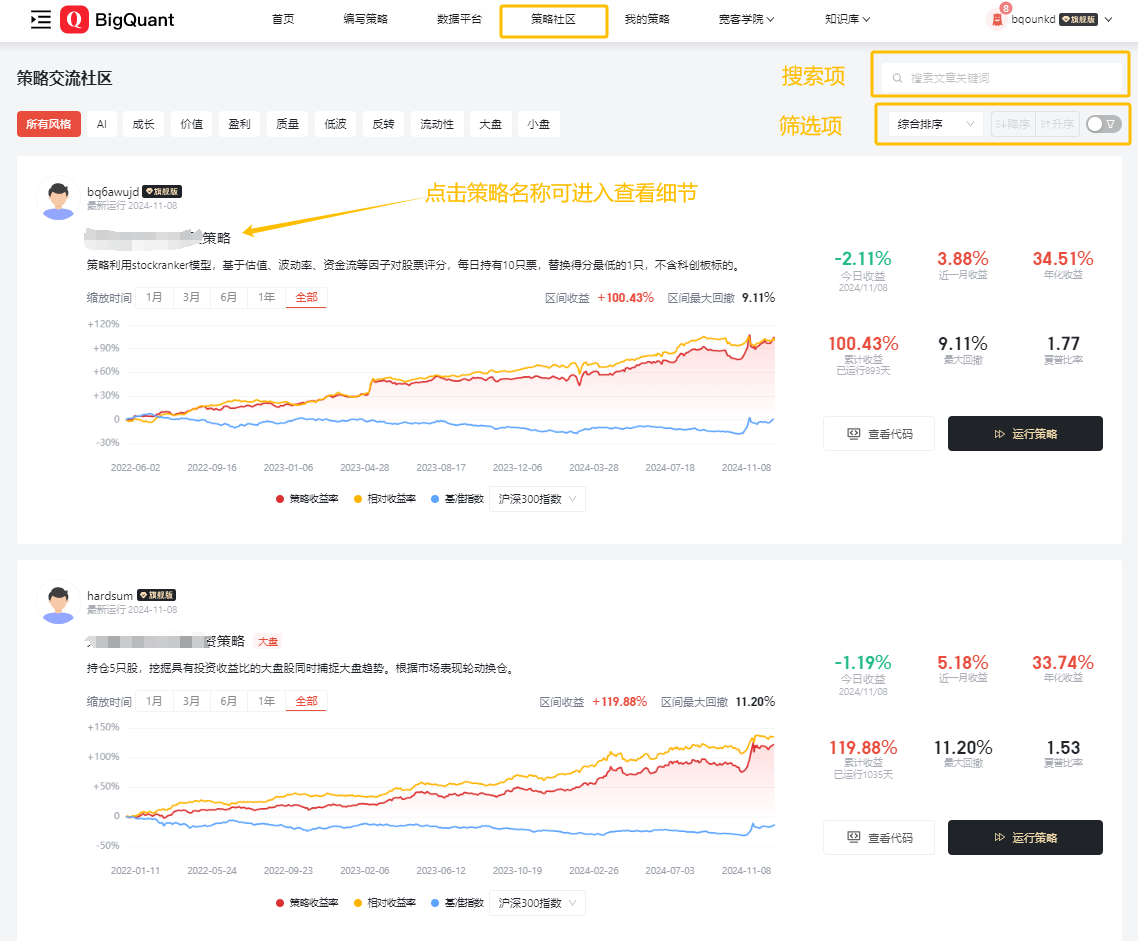
Task: Select 升序 sort order
Action: point(1057,124)
